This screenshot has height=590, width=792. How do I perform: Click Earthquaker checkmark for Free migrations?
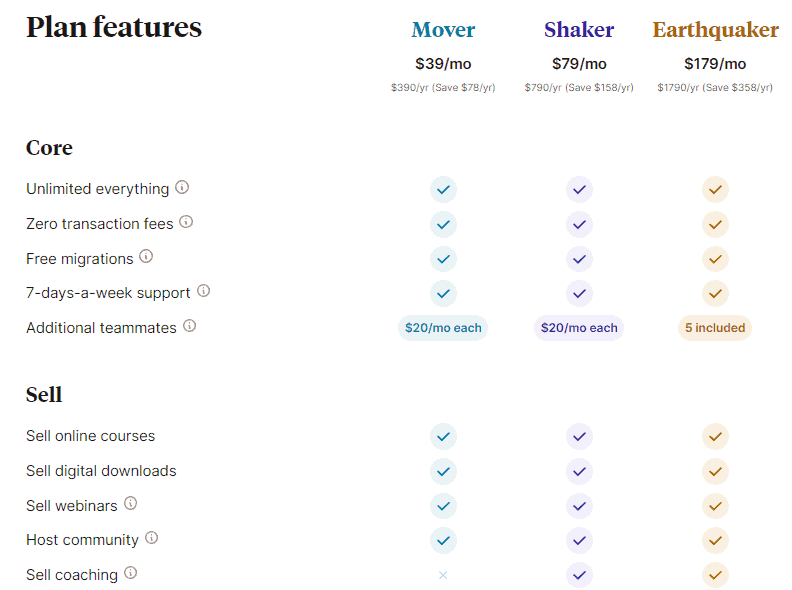(715, 259)
